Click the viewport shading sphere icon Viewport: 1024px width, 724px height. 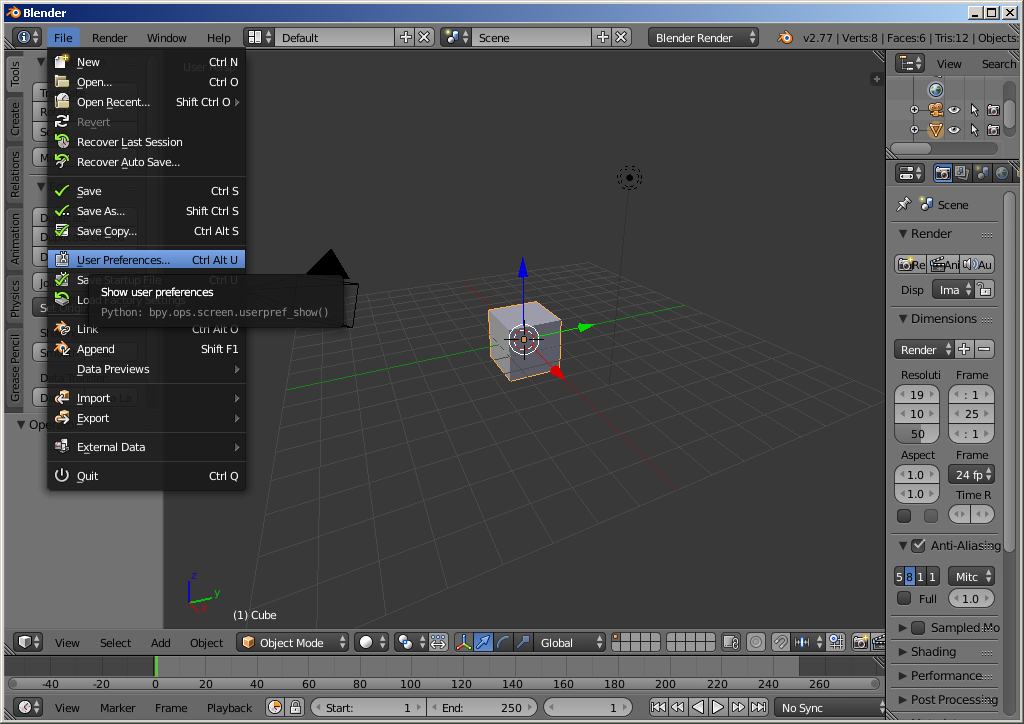[x=372, y=642]
